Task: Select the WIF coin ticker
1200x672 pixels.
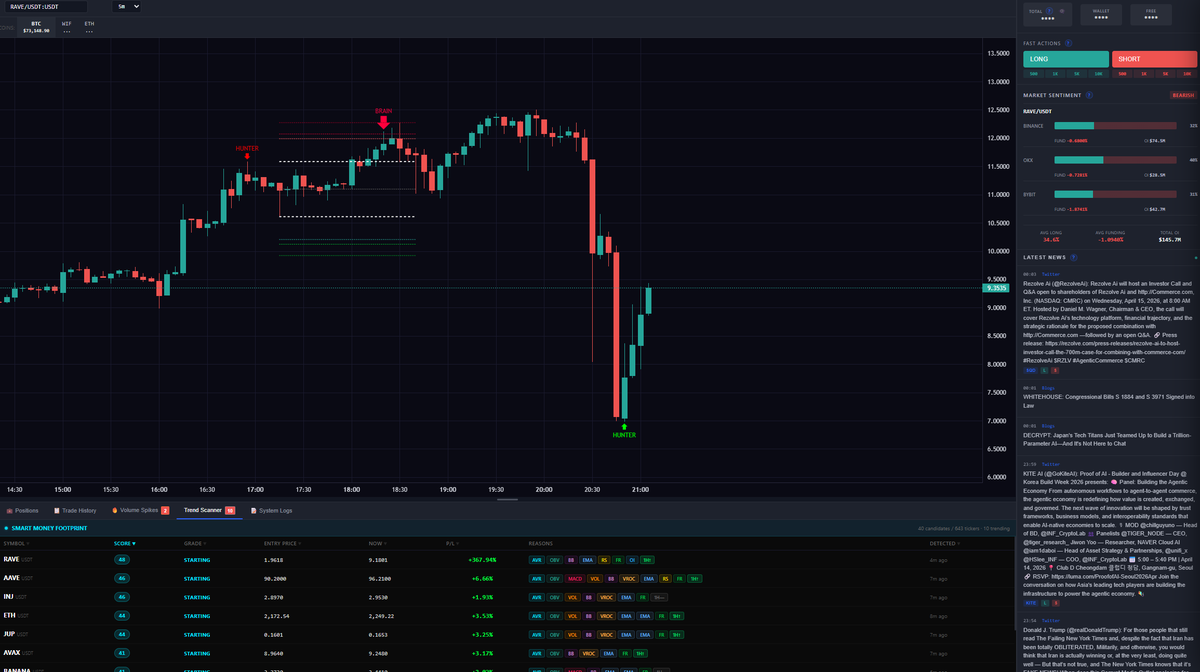Action: 67,26
